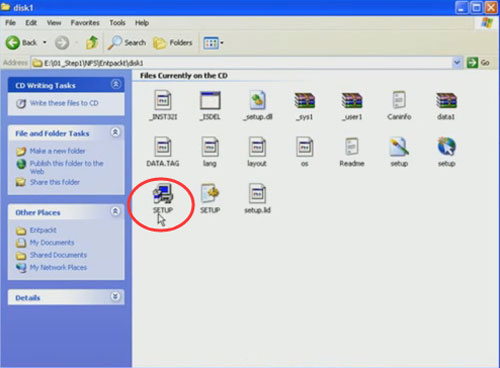The height and width of the screenshot is (368, 500).
Task: Select the _INST32I file icon
Action: coord(163,100)
